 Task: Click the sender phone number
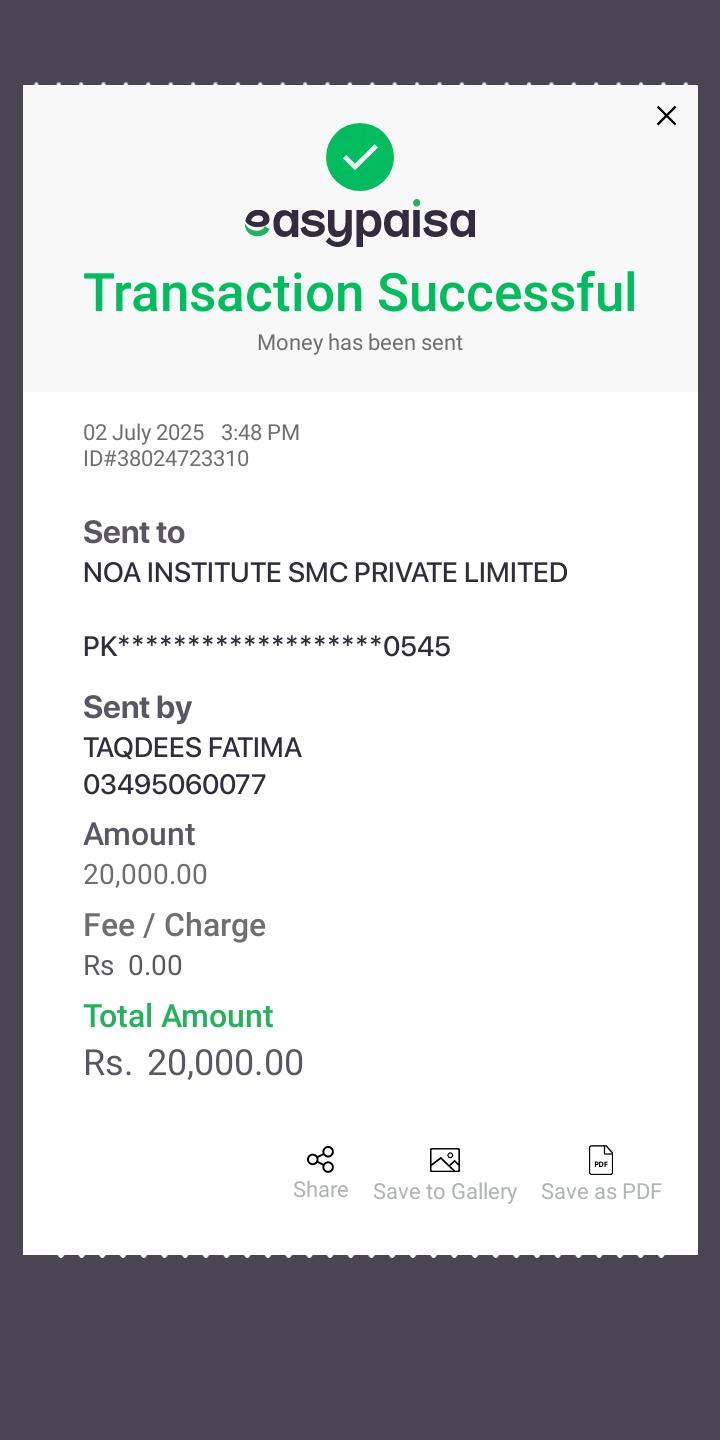(x=175, y=785)
